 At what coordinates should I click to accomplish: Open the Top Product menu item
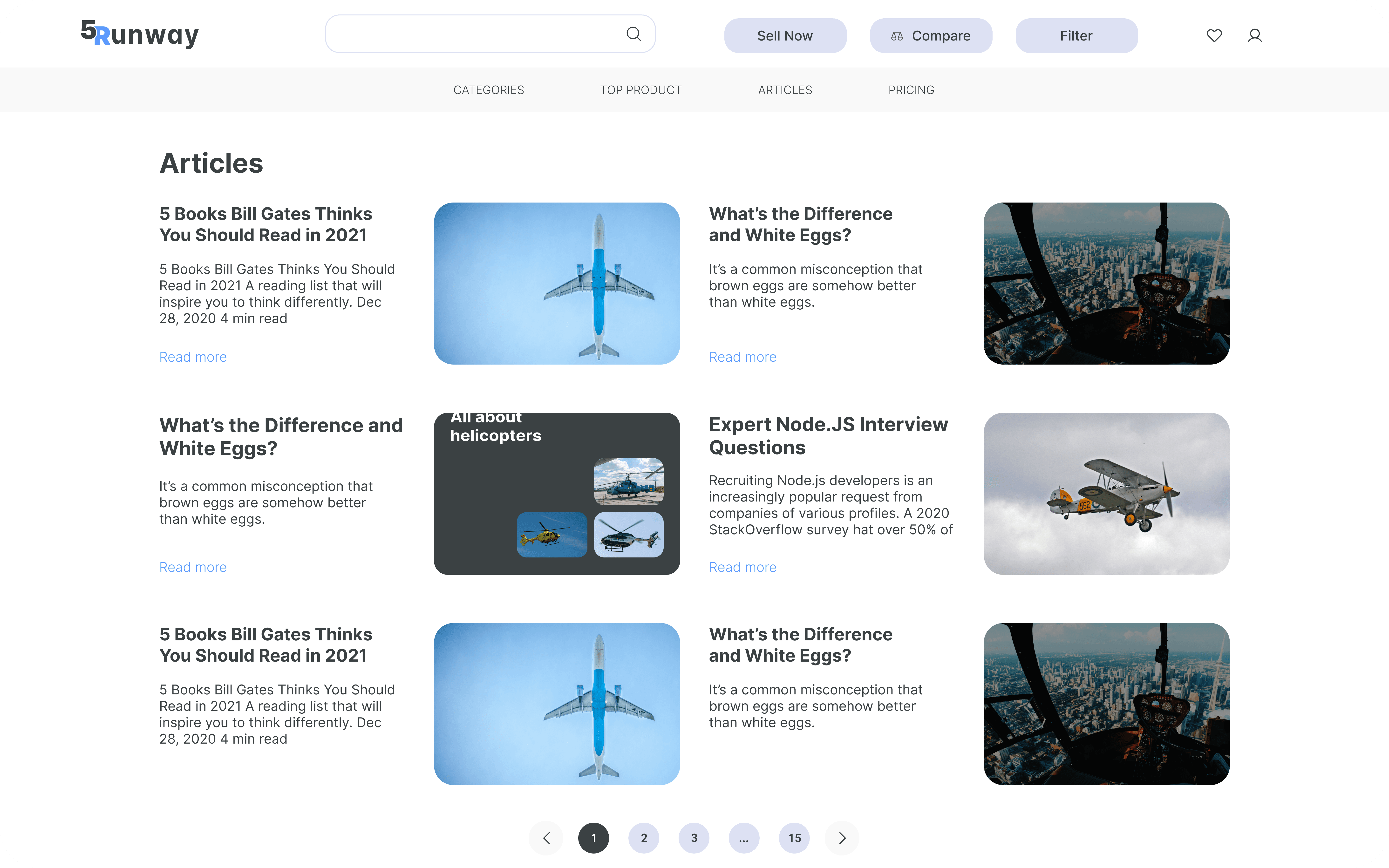(640, 90)
